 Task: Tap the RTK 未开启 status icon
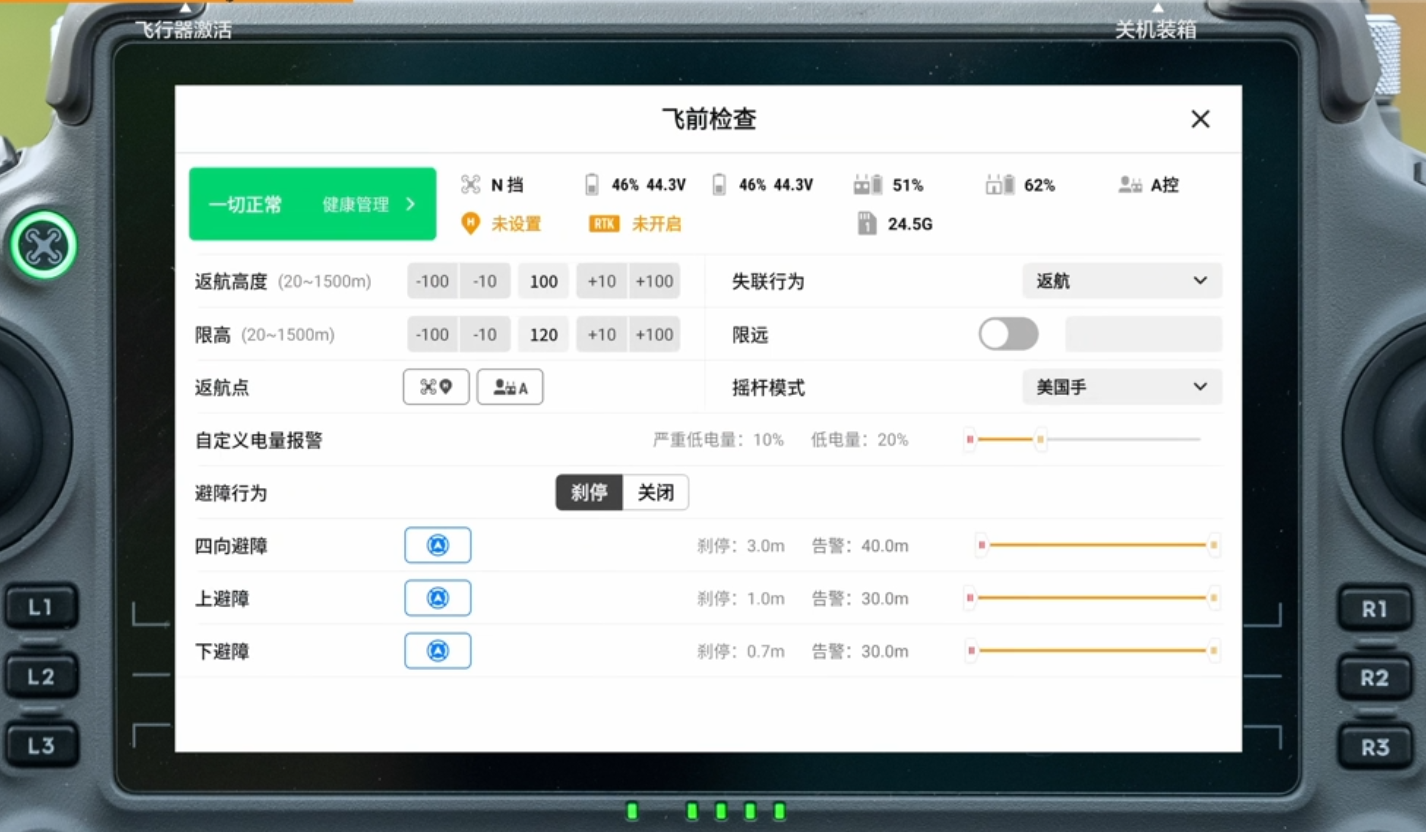coord(604,224)
